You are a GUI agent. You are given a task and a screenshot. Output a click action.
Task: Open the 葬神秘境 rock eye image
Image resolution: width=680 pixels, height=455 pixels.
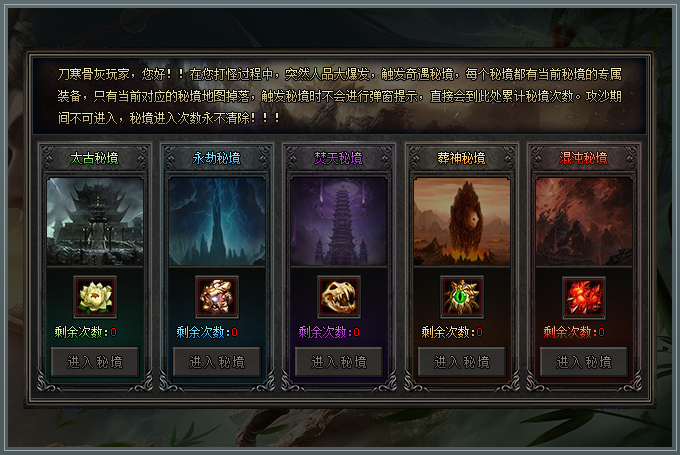tap(462, 221)
